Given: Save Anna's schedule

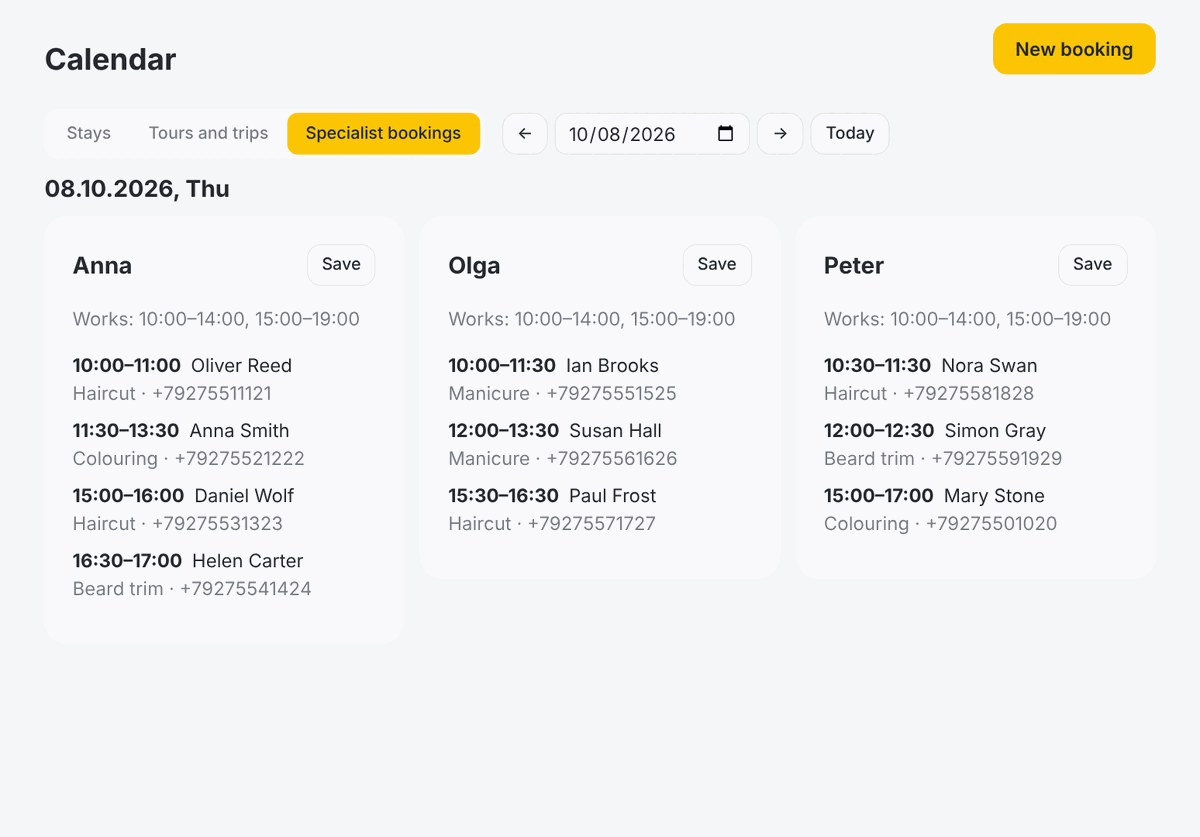Looking at the screenshot, I should pos(341,265).
